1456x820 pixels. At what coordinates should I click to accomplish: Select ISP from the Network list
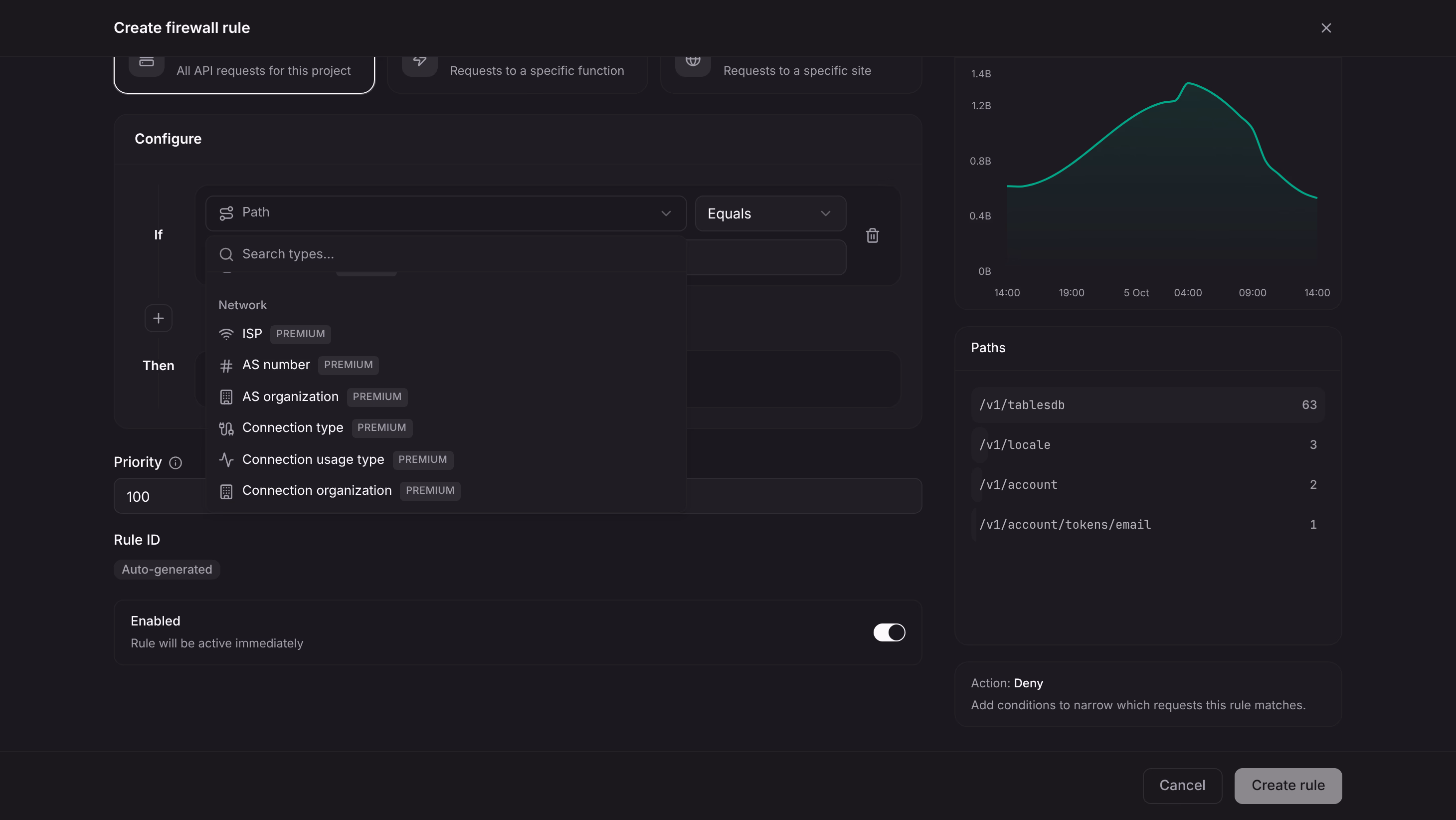coord(446,334)
